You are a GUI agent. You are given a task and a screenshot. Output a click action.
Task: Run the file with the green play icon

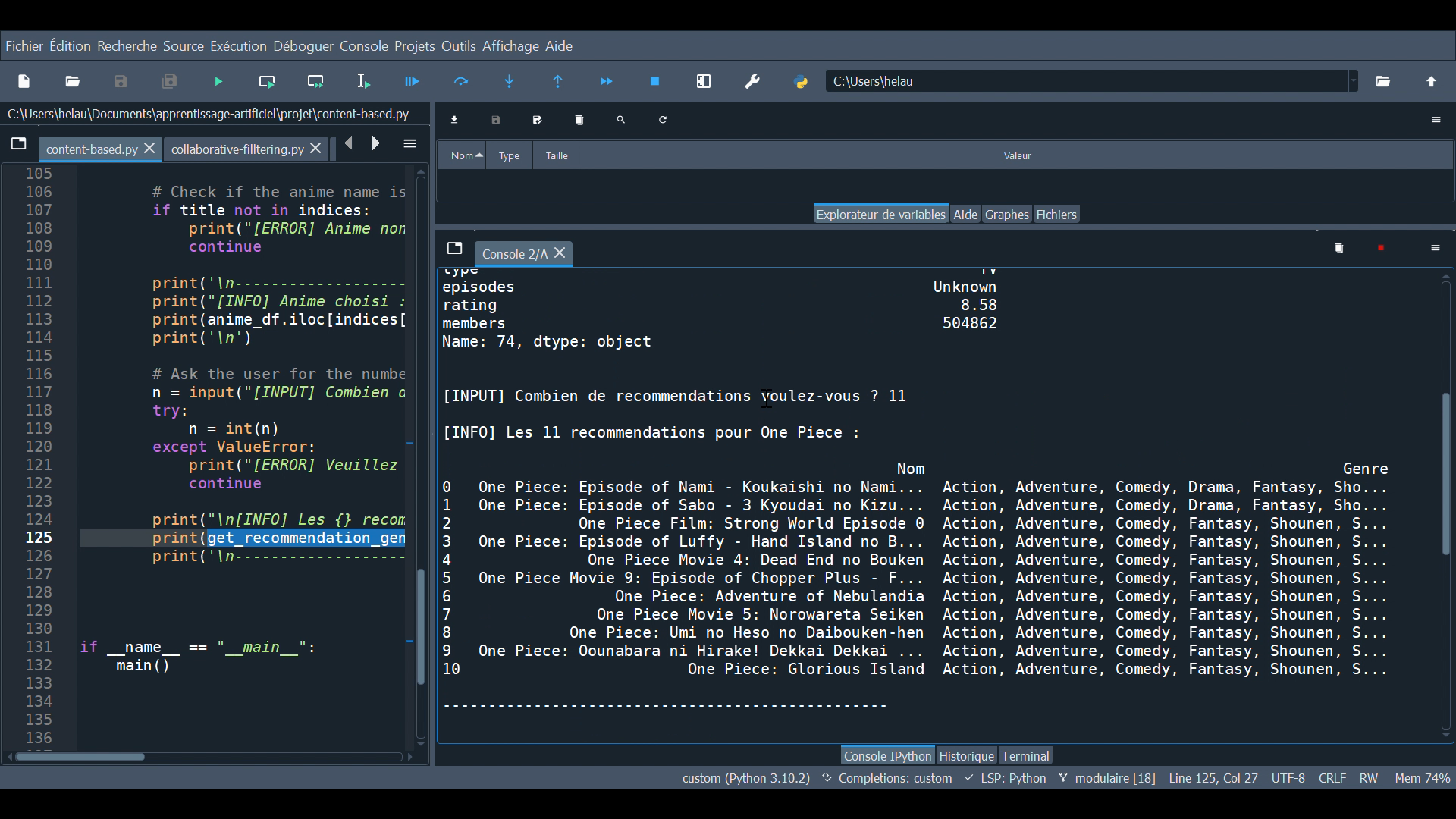(218, 81)
